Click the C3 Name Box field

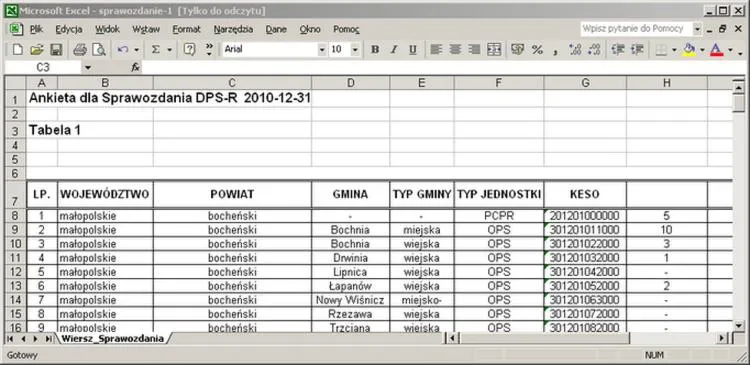[x=43, y=67]
